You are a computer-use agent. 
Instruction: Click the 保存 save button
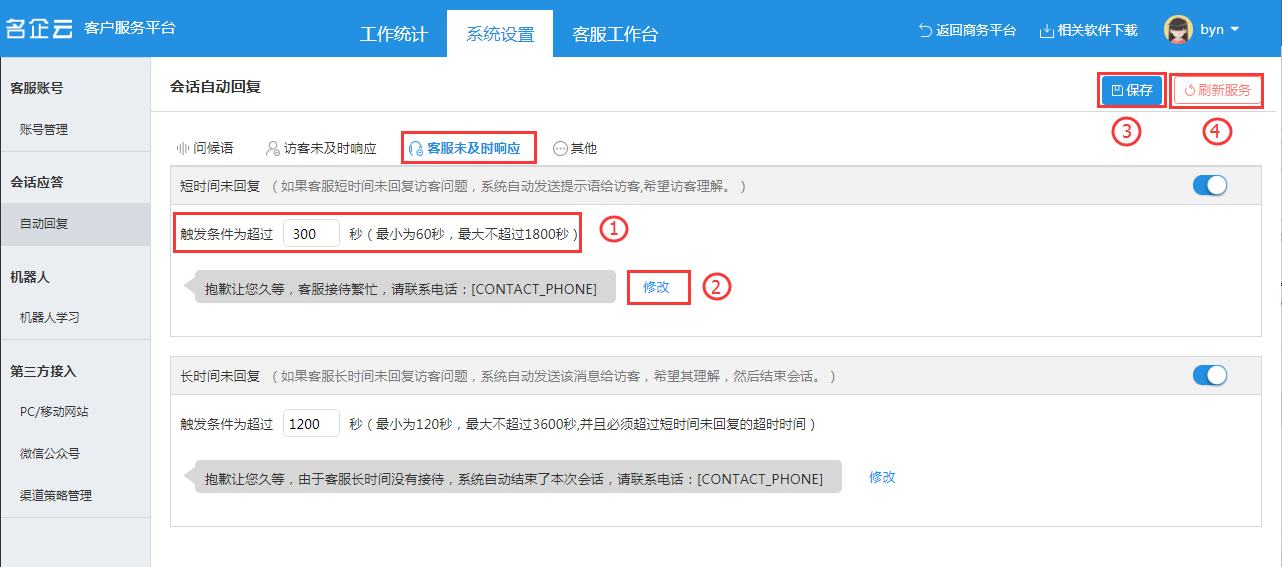(x=1132, y=90)
